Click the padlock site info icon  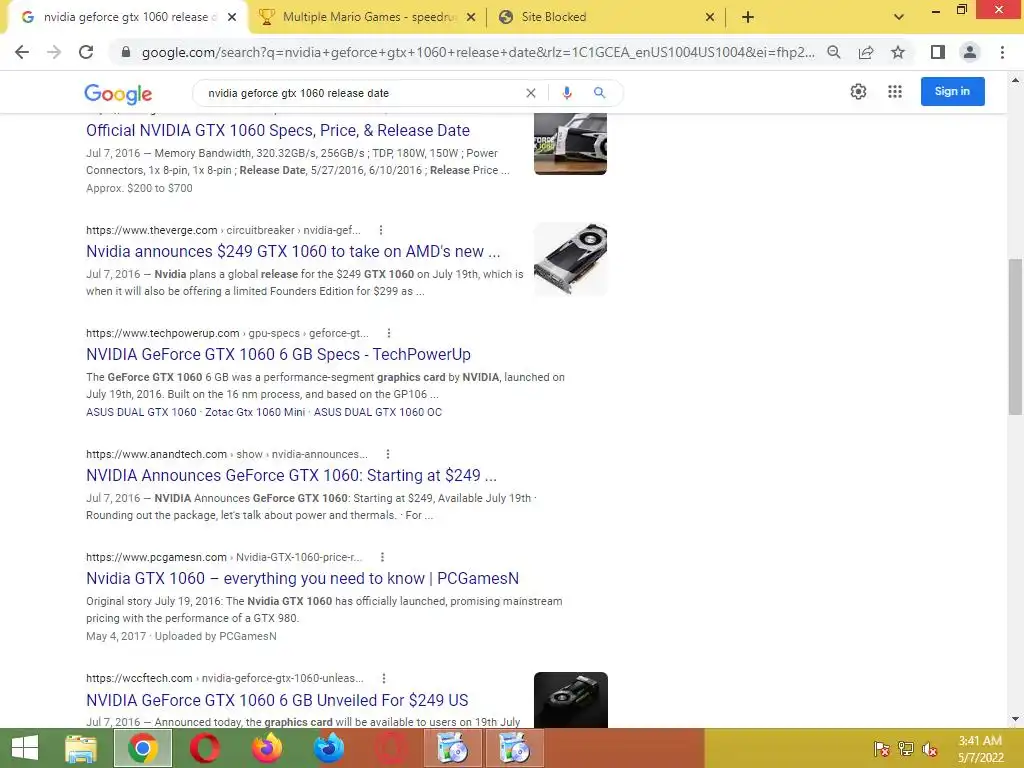pos(126,52)
